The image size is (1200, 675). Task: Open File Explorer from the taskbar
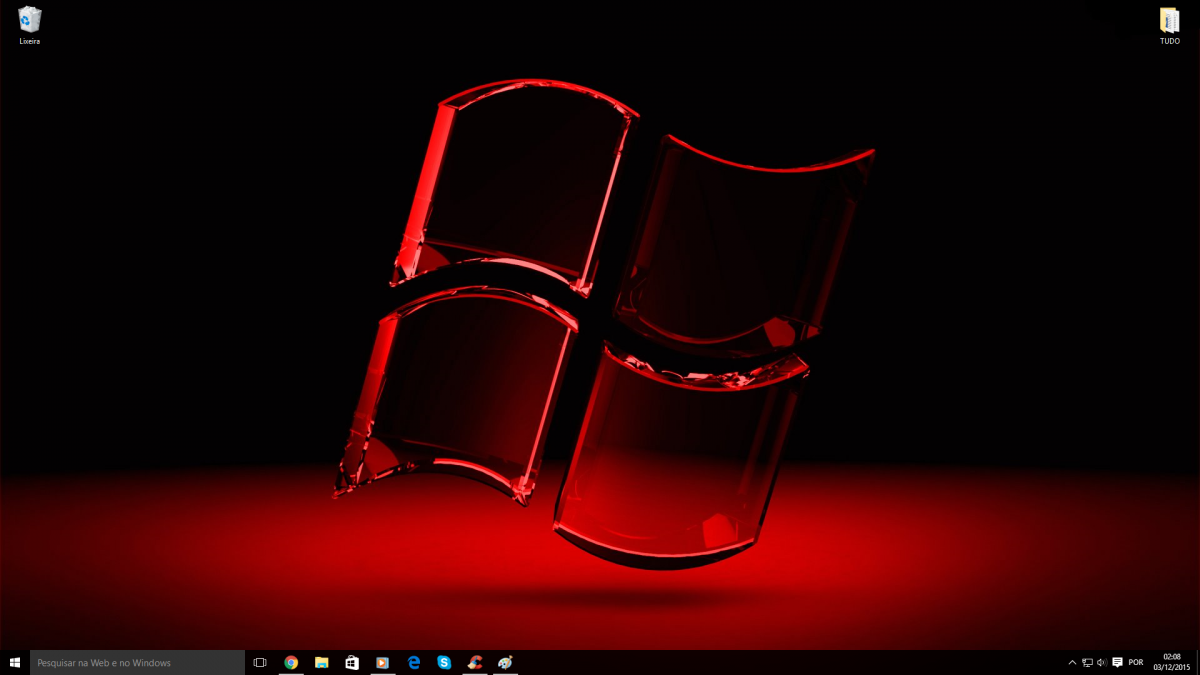[x=321, y=662]
